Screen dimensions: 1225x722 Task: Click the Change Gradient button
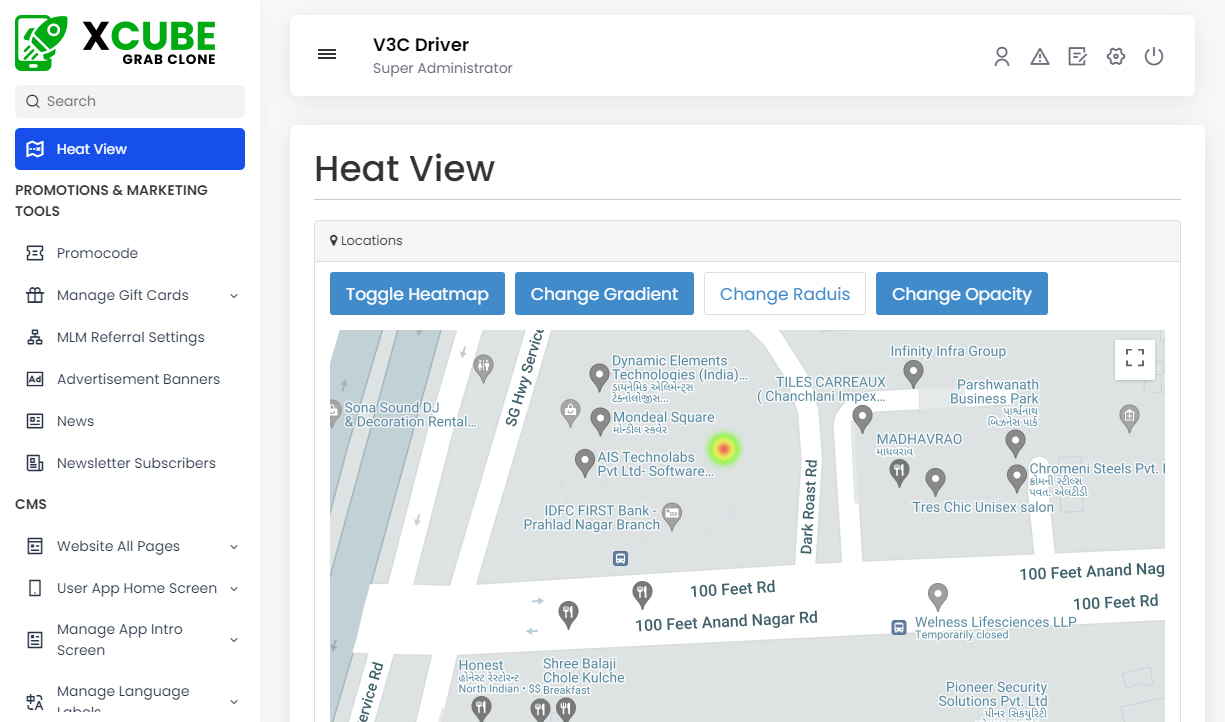click(x=604, y=294)
